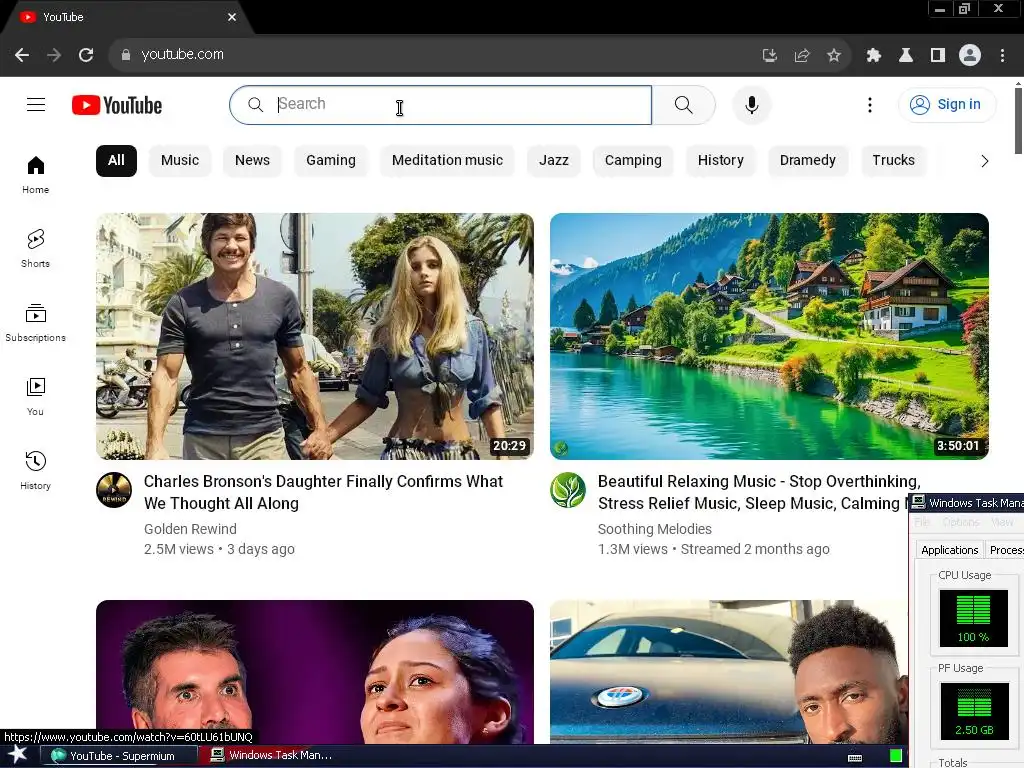The width and height of the screenshot is (1024, 768).
Task: Visit Golden Rewind channel name link
Action: 190,529
